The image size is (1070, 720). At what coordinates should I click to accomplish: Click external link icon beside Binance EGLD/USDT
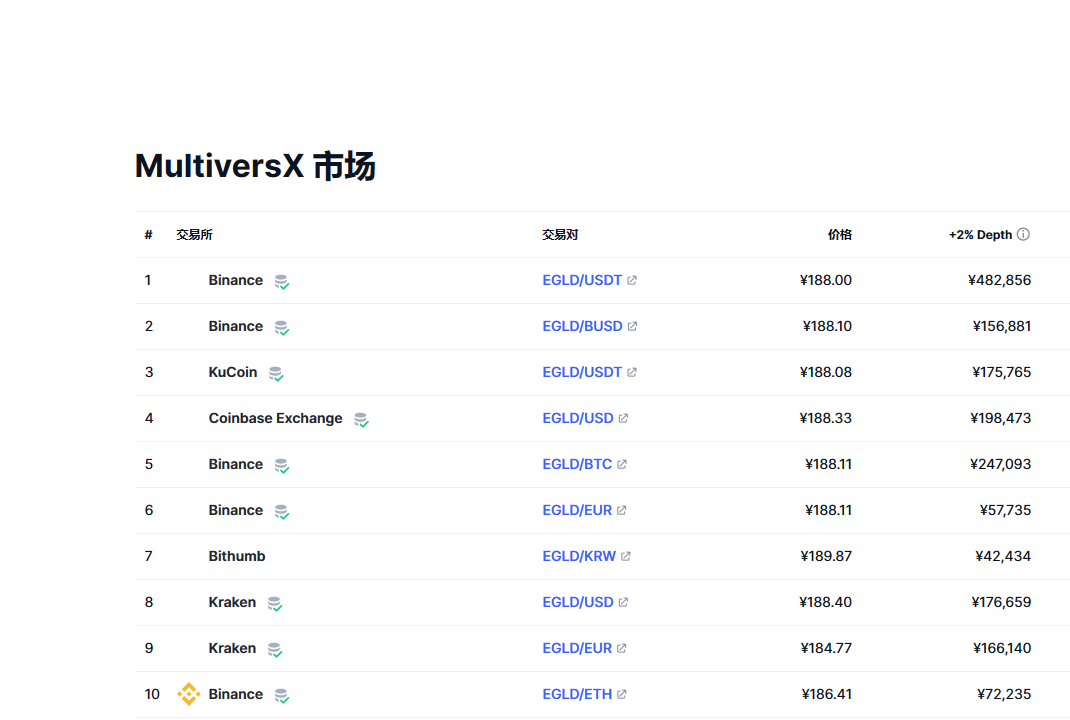pyautogui.click(x=632, y=280)
